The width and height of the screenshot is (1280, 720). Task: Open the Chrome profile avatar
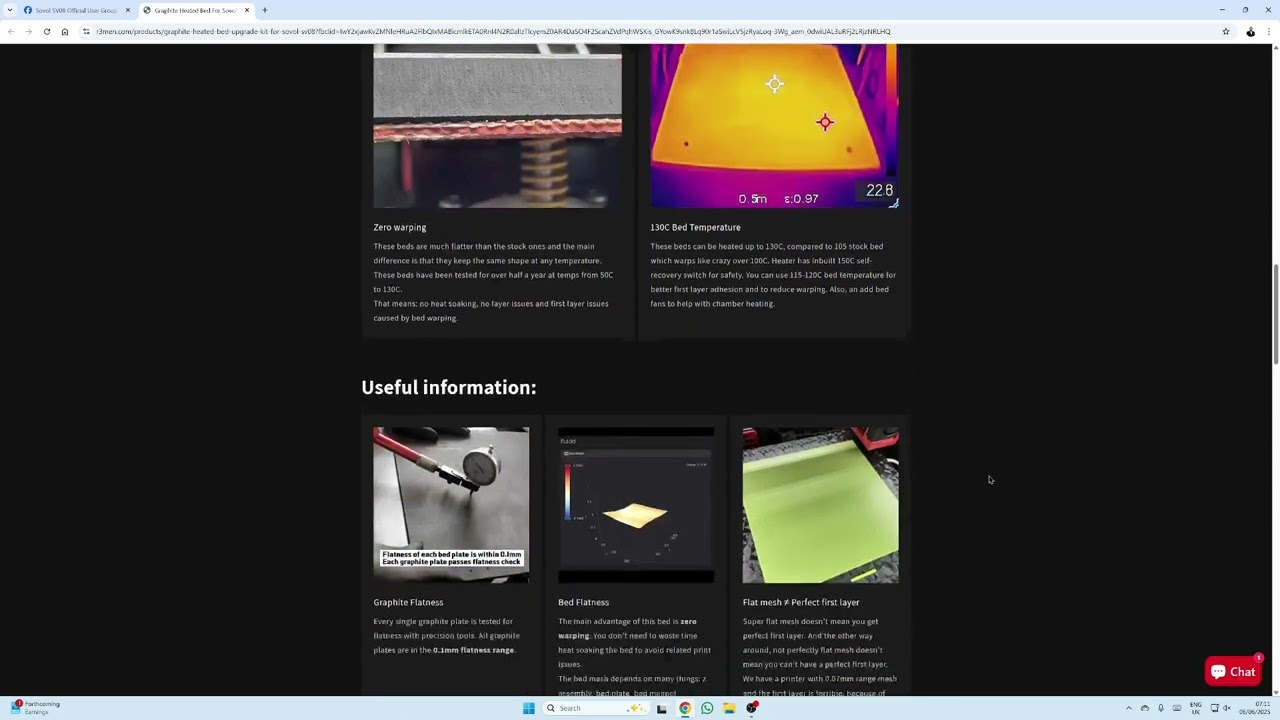[1250, 32]
